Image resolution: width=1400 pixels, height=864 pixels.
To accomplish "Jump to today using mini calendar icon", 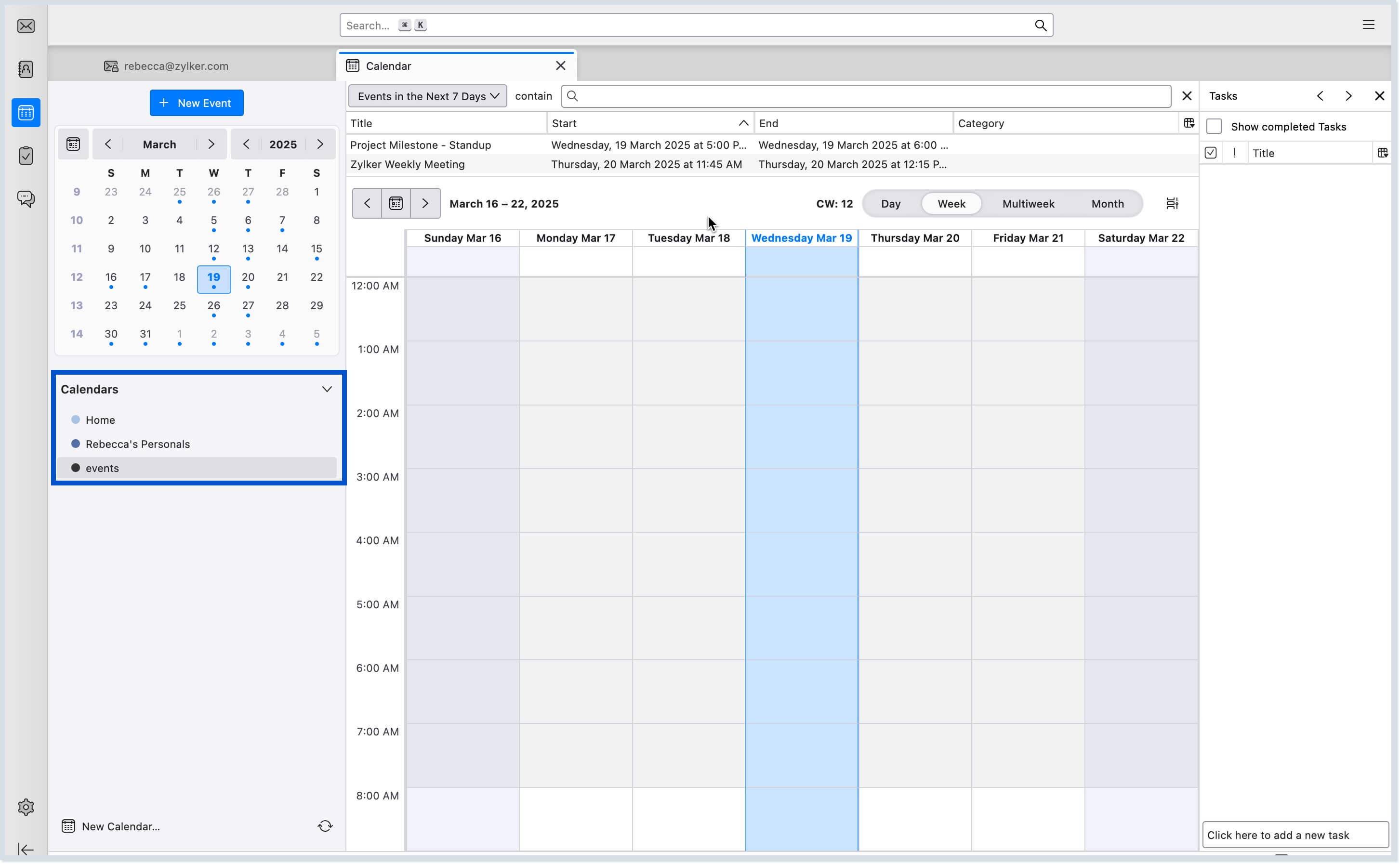I will (73, 144).
